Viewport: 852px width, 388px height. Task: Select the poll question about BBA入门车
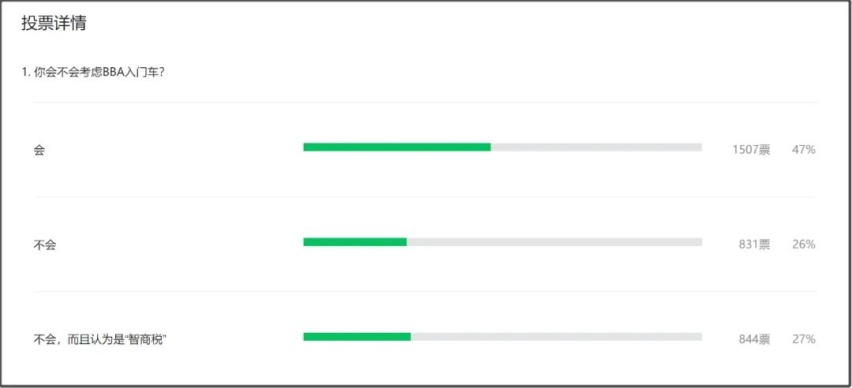pyautogui.click(x=93, y=72)
